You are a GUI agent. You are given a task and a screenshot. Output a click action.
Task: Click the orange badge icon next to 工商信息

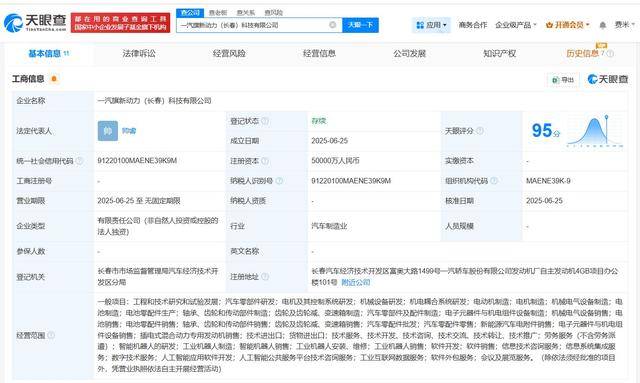pos(53,78)
